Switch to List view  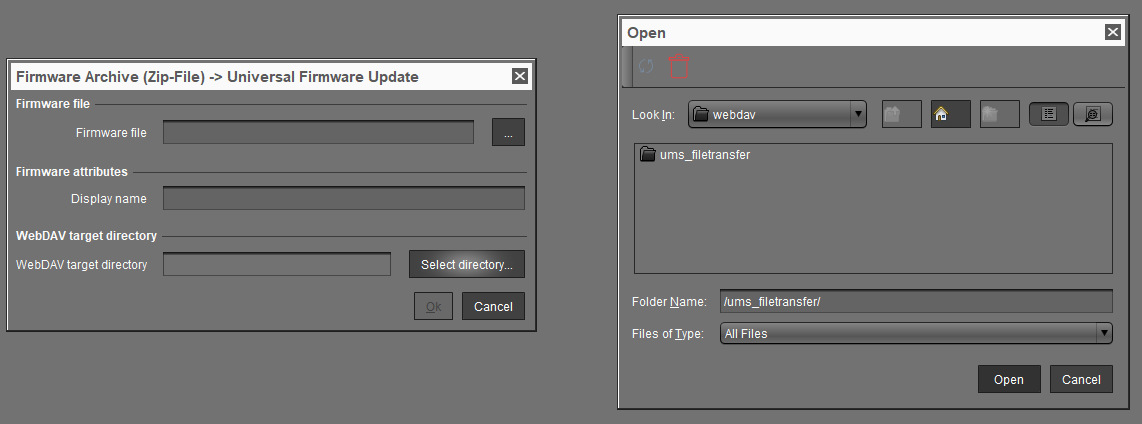(x=1048, y=114)
